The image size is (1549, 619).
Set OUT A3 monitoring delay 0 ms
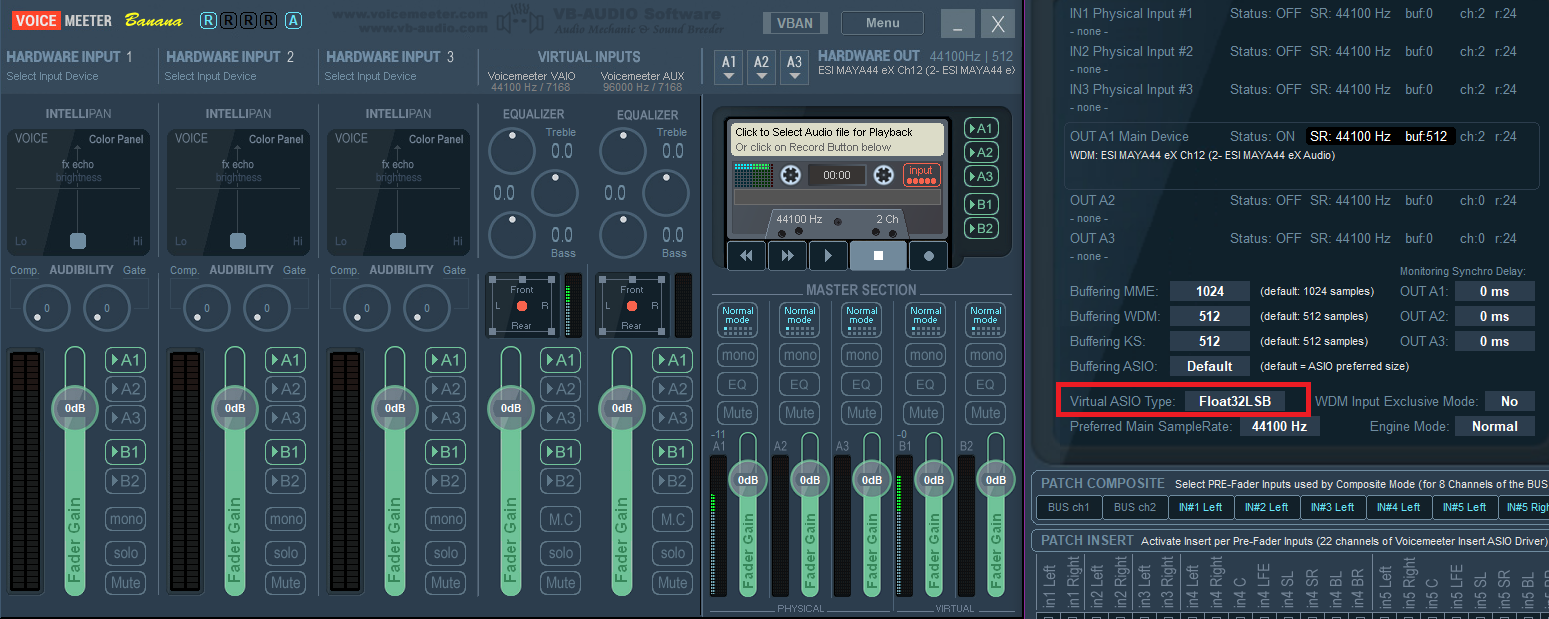pos(1494,341)
